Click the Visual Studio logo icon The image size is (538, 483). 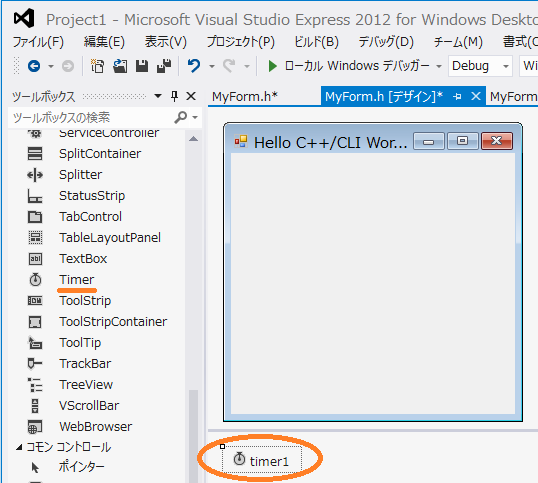(x=24, y=19)
